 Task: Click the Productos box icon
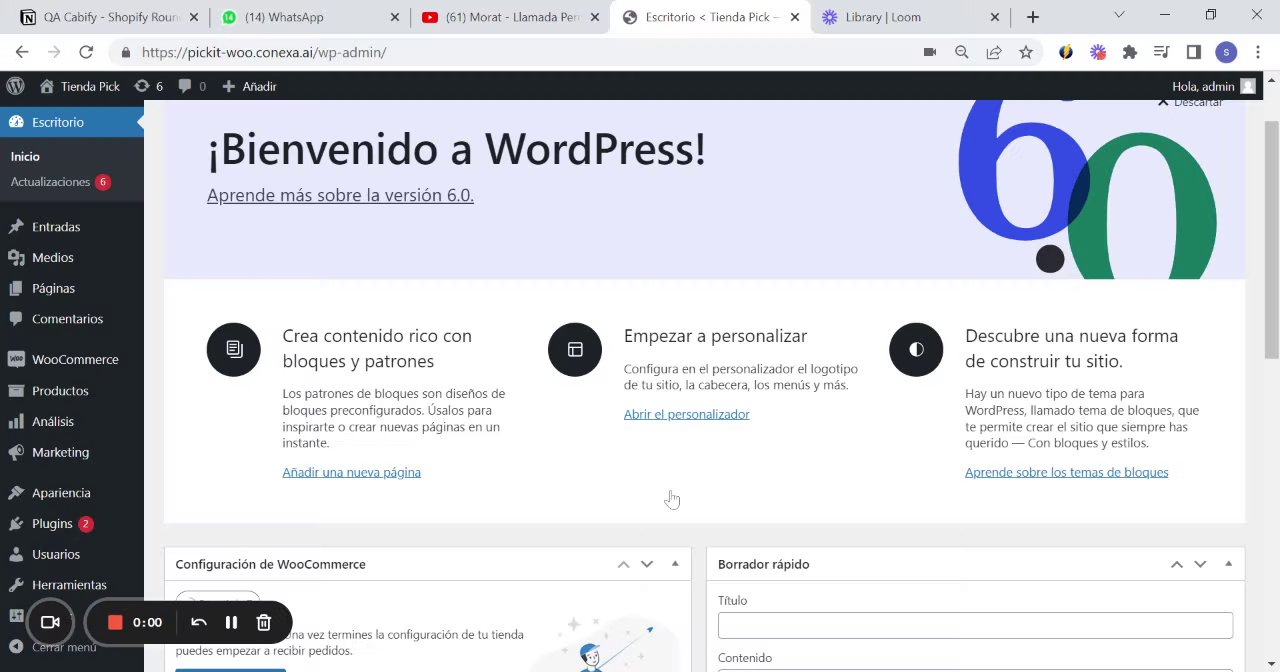[15, 391]
